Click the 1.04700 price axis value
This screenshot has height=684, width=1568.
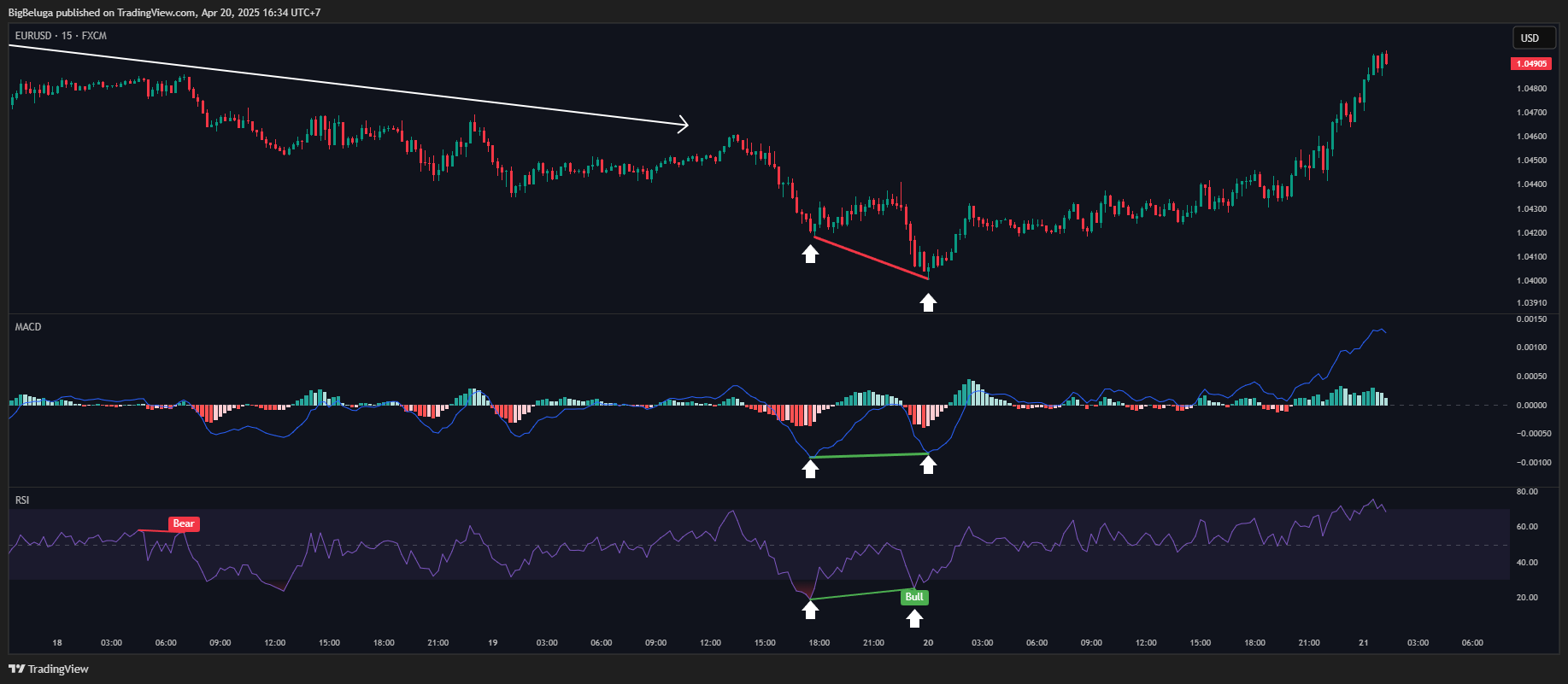[1531, 112]
